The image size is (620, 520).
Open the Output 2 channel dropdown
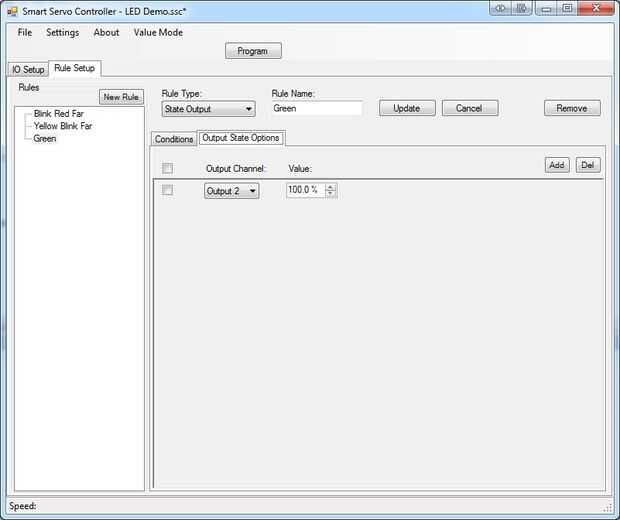[231, 191]
